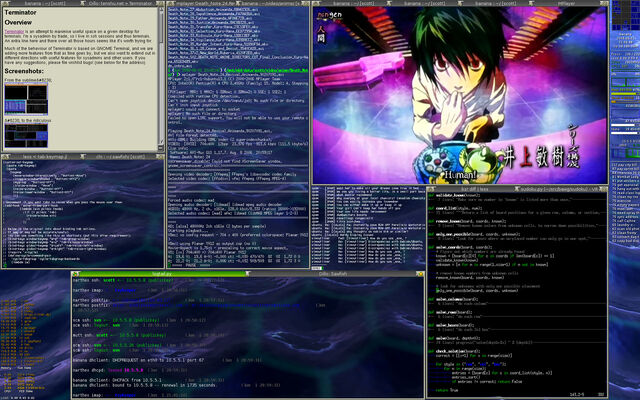Open the first Terminator screenshot thumbnail
The height and width of the screenshot is (400, 640).
pos(26,99)
